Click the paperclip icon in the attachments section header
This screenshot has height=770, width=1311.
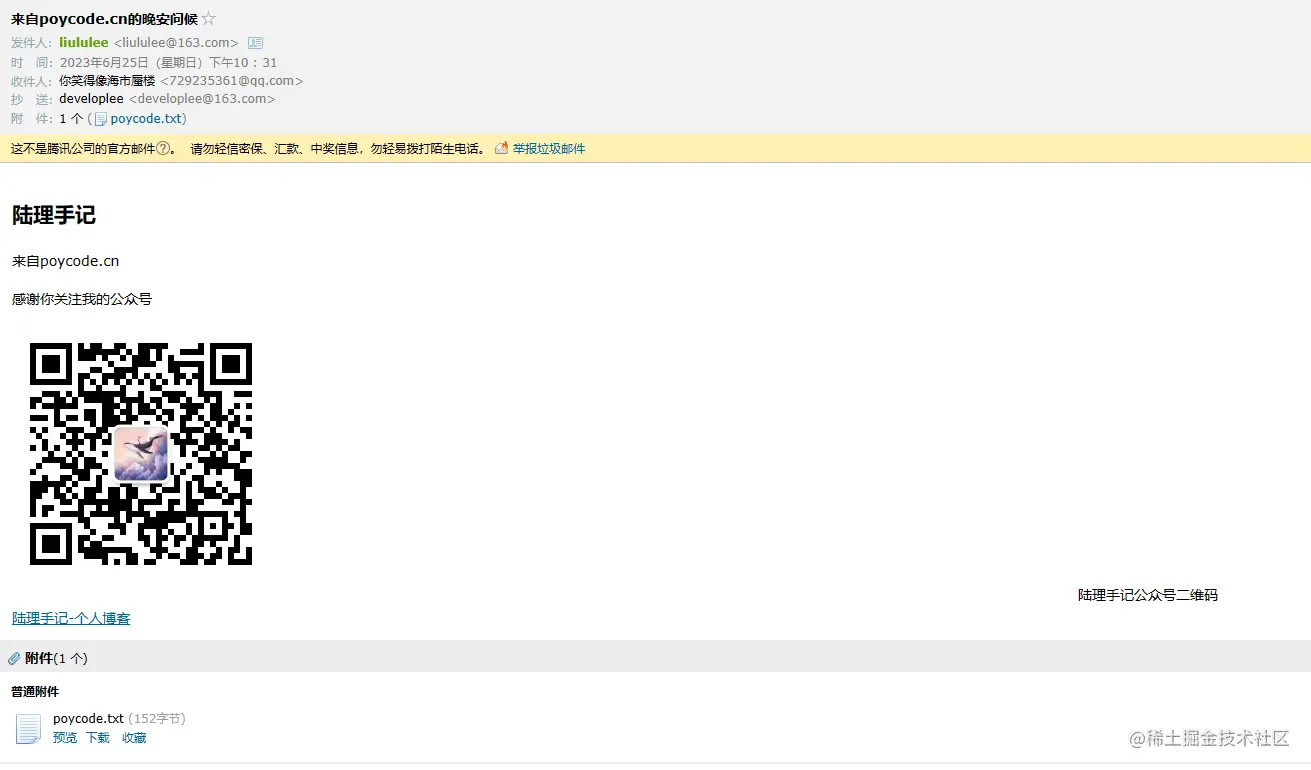pyautogui.click(x=13, y=658)
